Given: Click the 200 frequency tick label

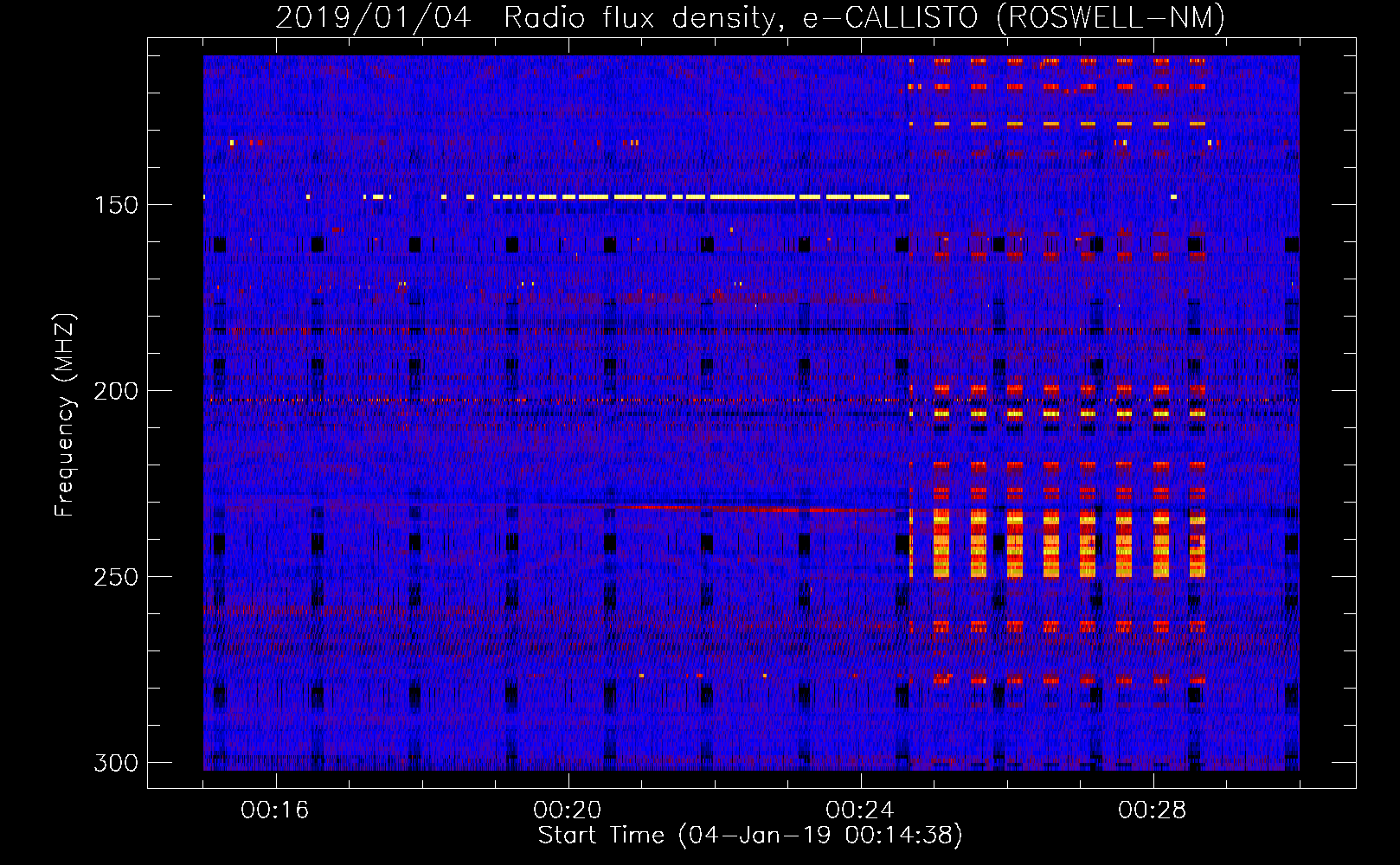Looking at the screenshot, I should click(115, 391).
